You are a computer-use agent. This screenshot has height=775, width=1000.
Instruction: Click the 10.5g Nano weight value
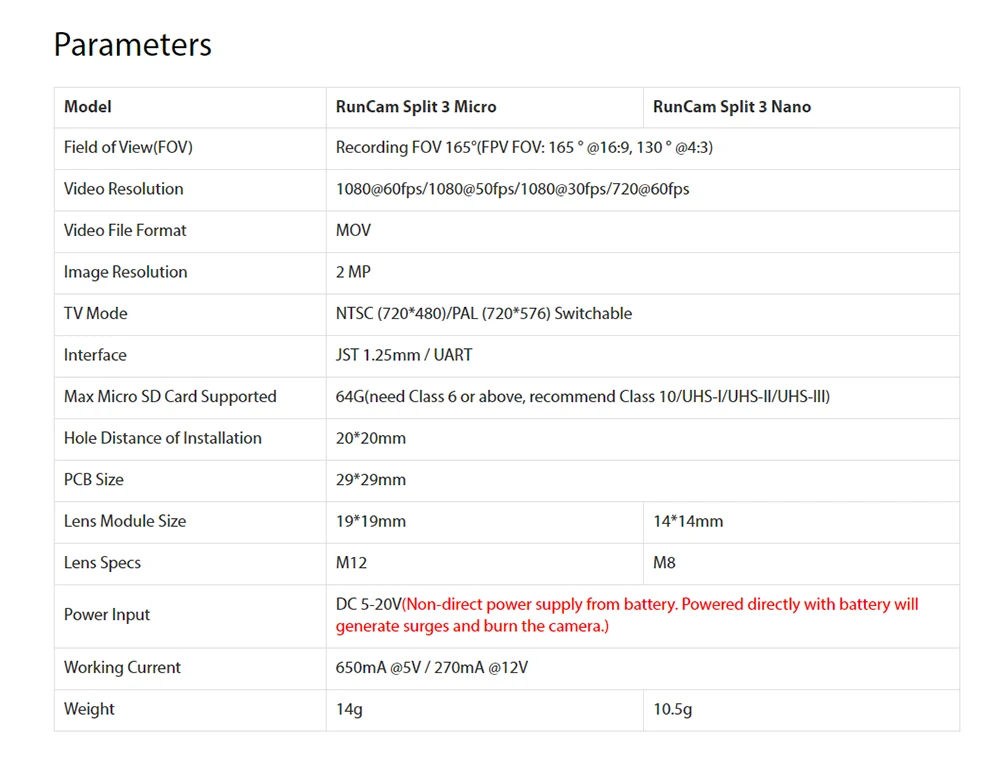click(673, 709)
